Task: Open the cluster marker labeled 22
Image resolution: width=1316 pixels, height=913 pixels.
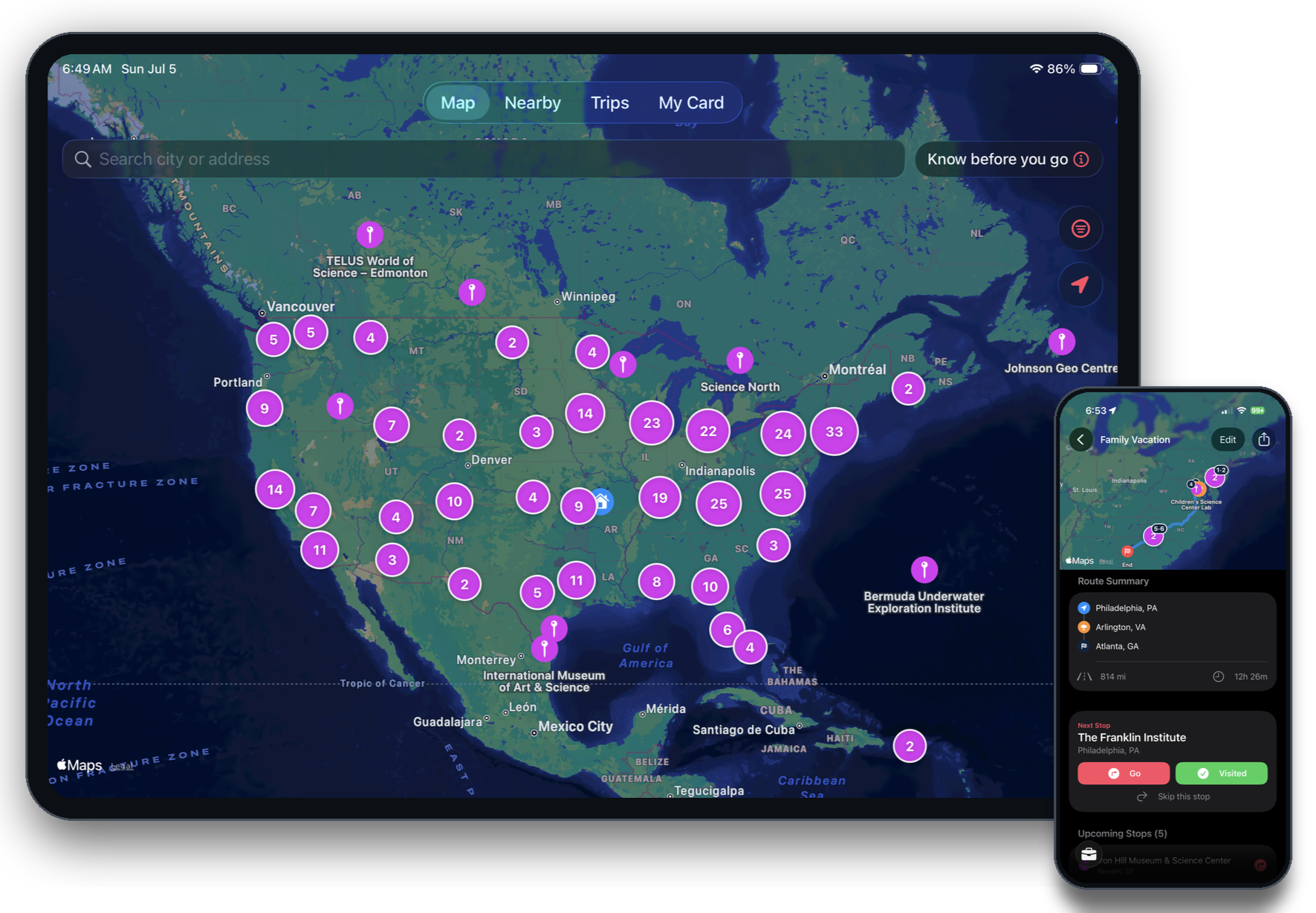Action: [x=708, y=431]
